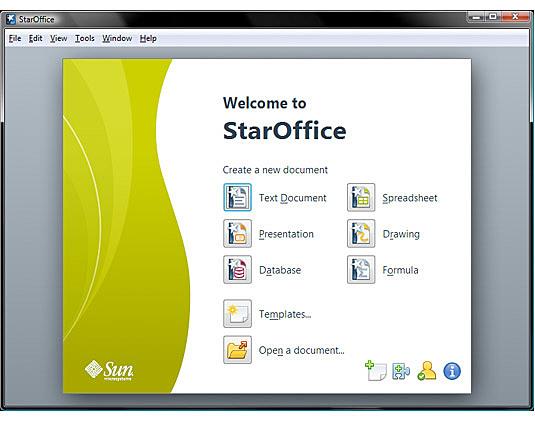Pick the Database label

pos(280,270)
